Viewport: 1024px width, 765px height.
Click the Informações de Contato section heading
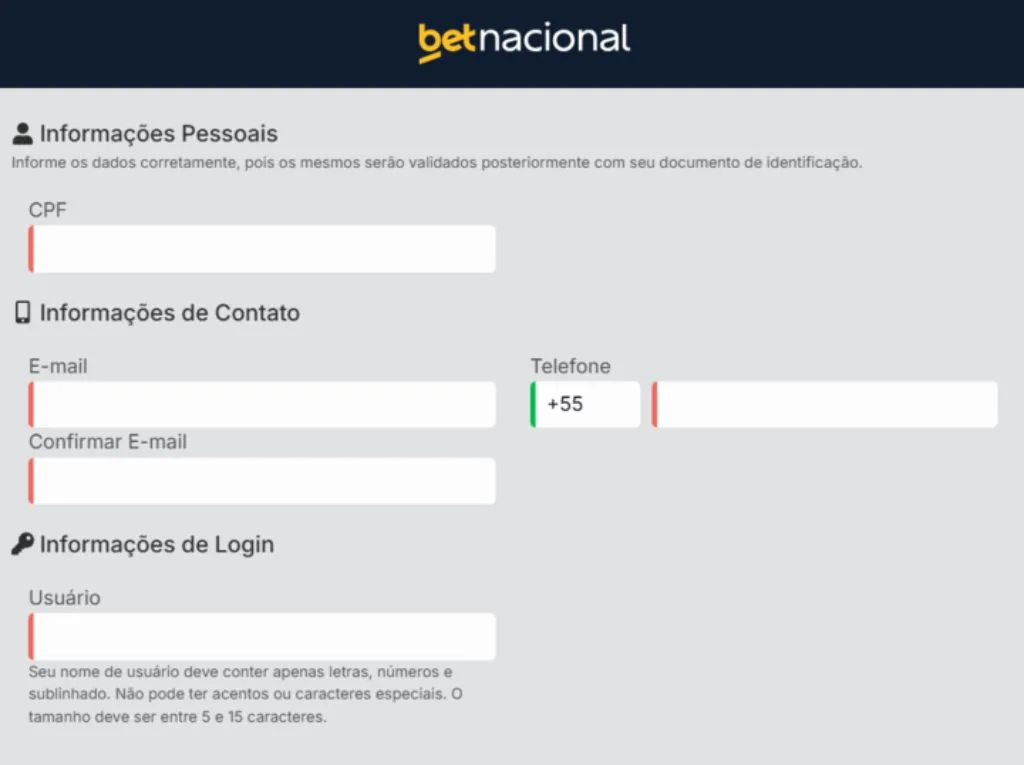coord(168,312)
